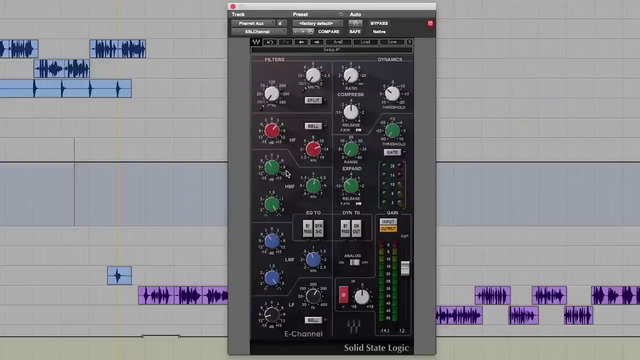Image resolution: width=640 pixels, height=360 pixels.
Task: Open the insert position letter dropdown
Action: coord(281,24)
